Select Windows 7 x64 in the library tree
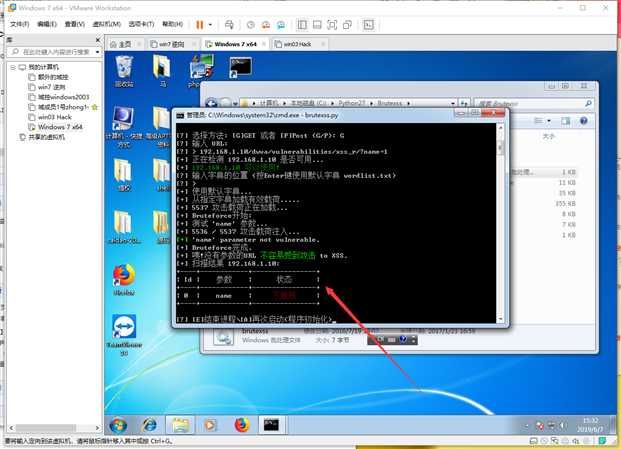Screen dimensions: 621x449 click(x=60, y=127)
